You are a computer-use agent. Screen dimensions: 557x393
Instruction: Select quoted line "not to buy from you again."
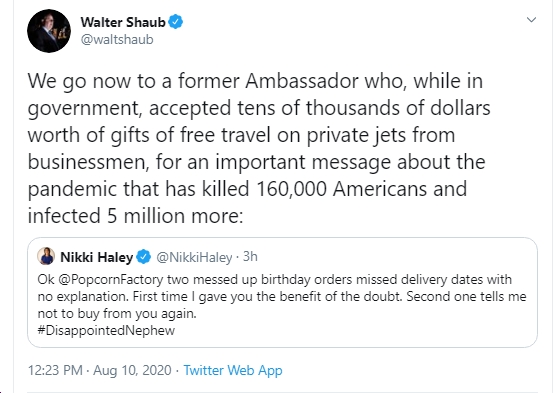(x=117, y=314)
